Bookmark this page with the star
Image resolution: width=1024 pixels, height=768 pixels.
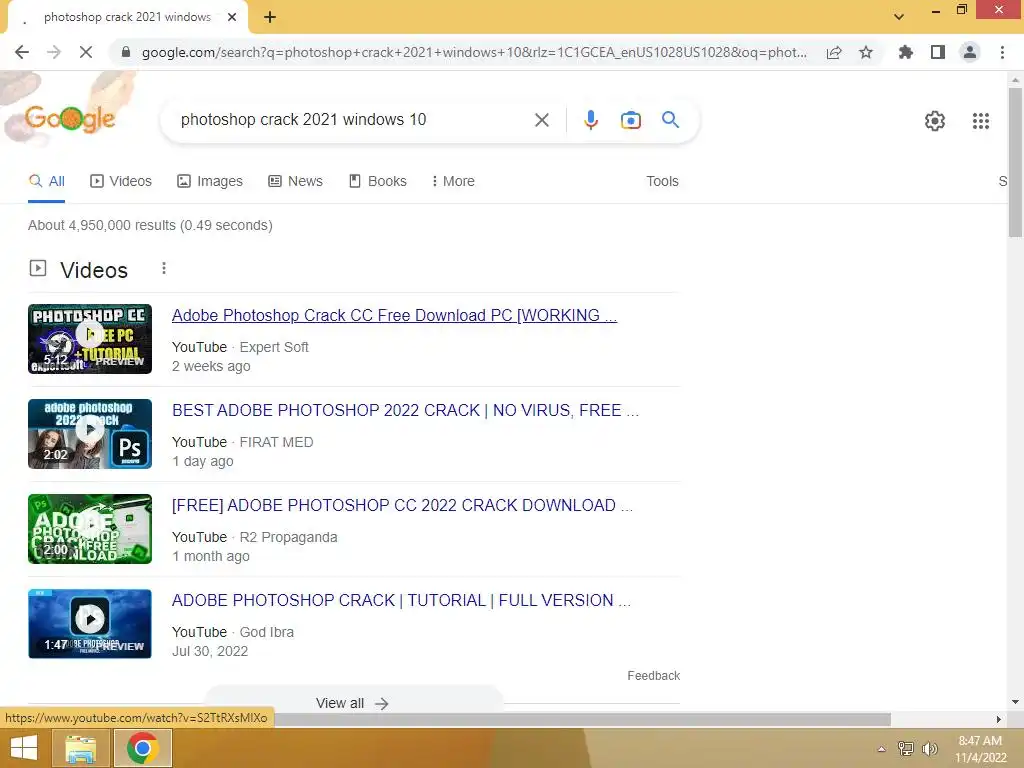pos(866,52)
